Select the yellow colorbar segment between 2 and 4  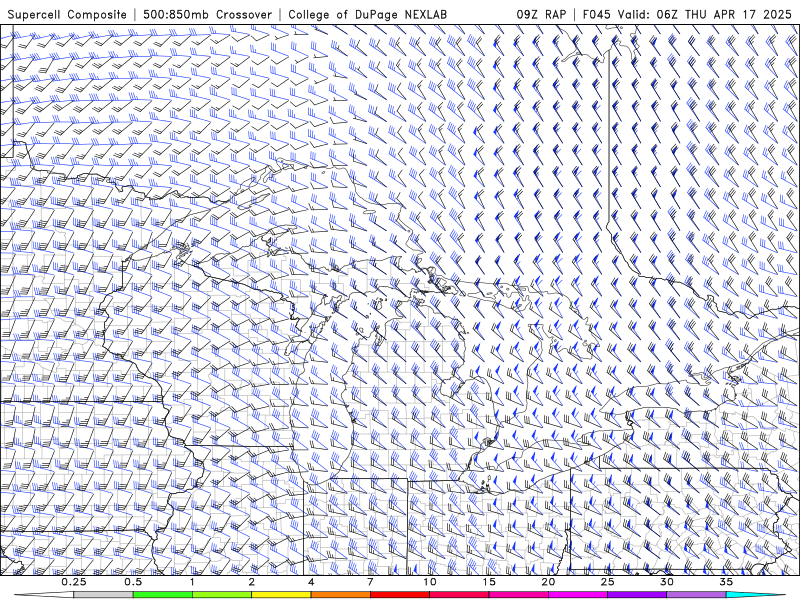(281, 595)
